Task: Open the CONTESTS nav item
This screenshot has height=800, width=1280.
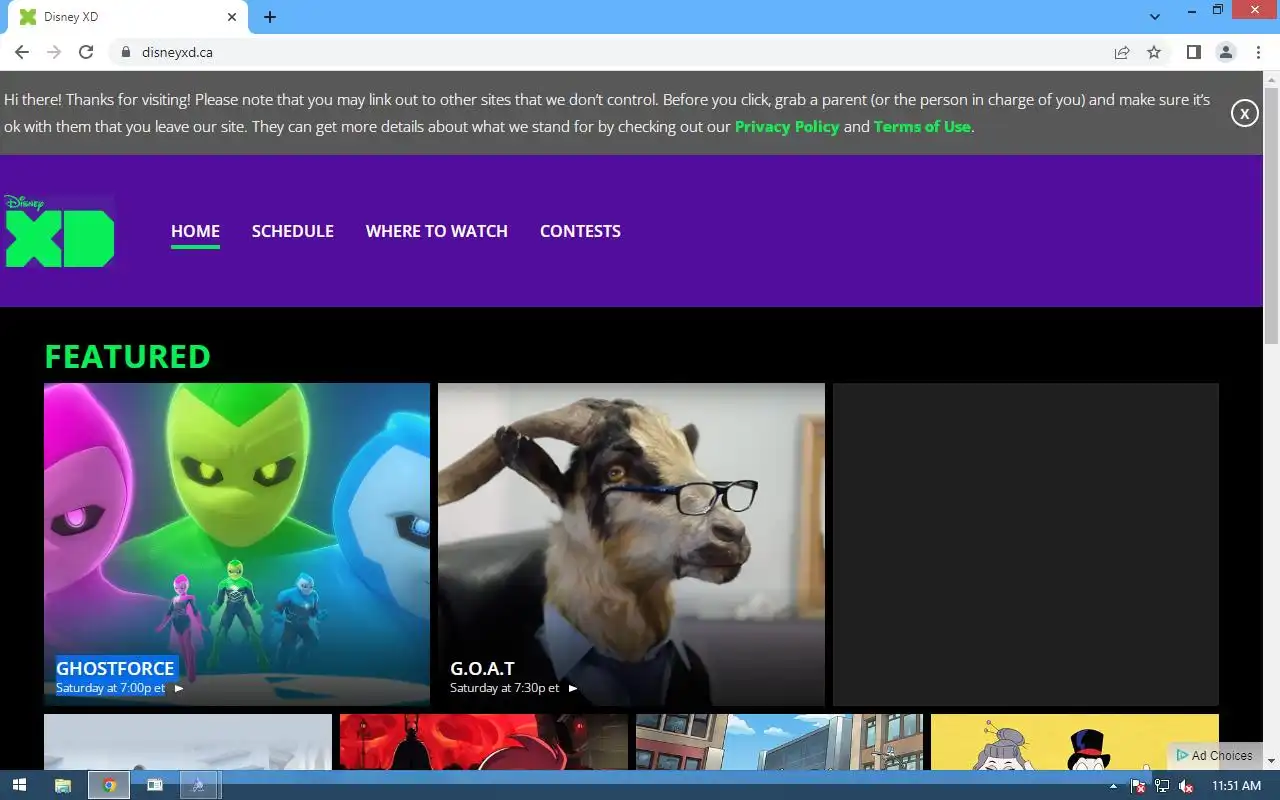Action: [580, 231]
